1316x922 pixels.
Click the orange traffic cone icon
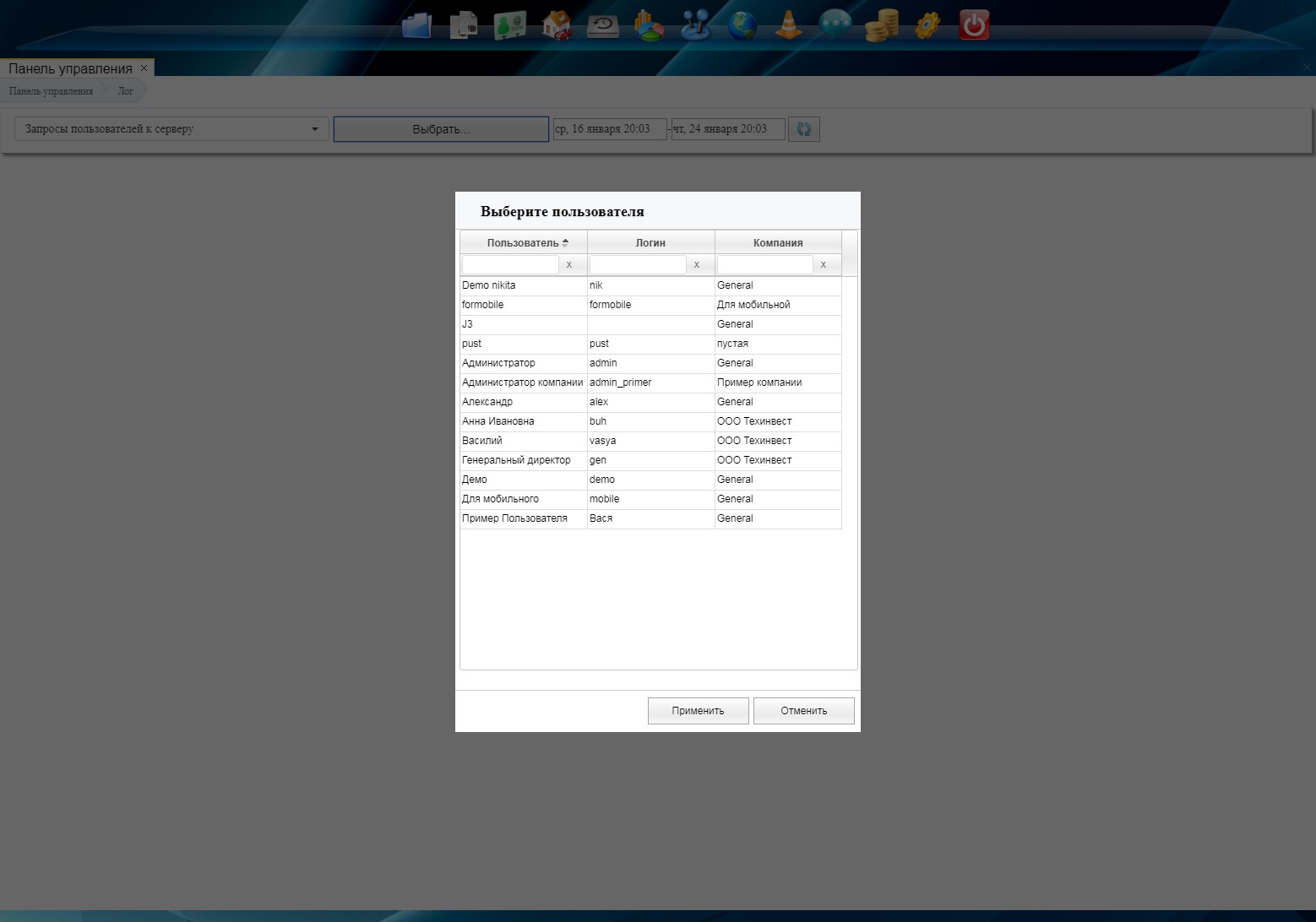[788, 25]
